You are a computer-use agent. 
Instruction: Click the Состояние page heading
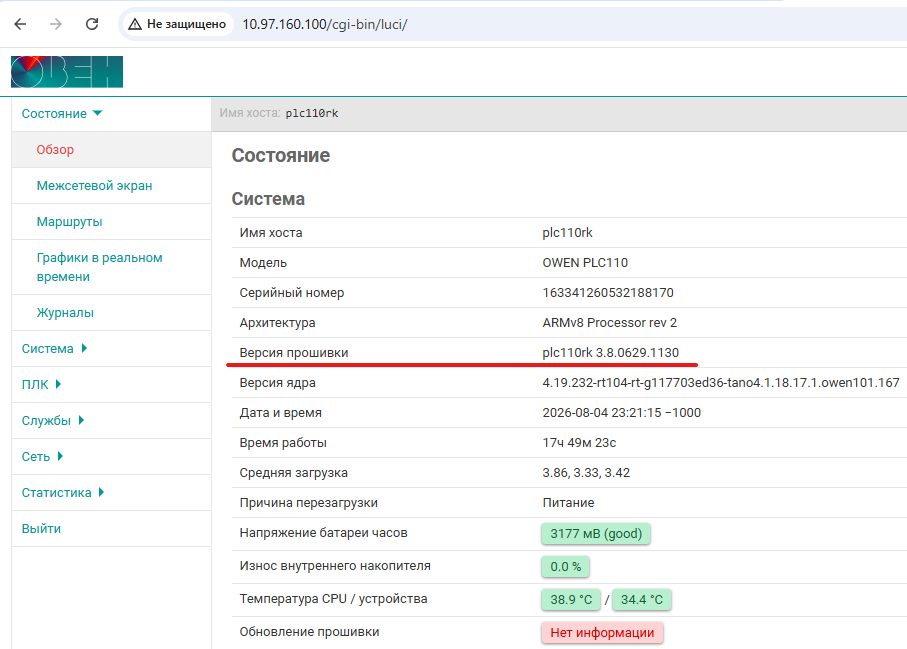click(281, 156)
